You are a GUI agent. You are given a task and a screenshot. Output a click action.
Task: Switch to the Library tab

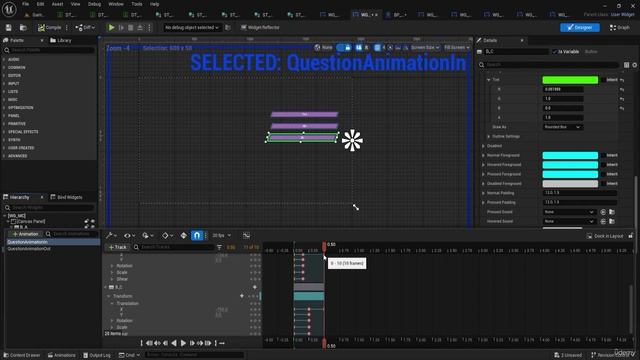pos(61,40)
